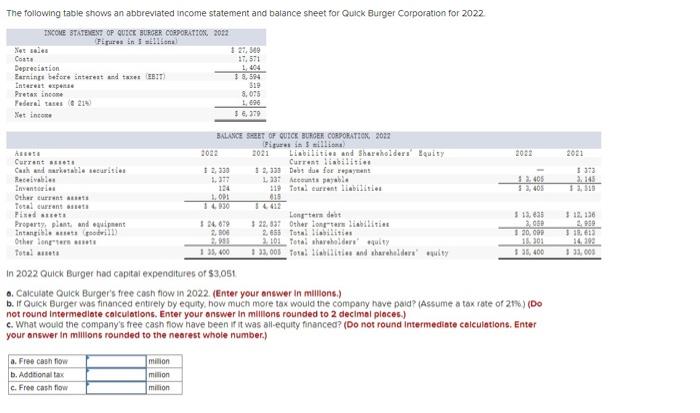Image resolution: width=700 pixels, height=413 pixels.
Task: Click question a about free cash flow in 2022
Action: pyautogui.click(x=108, y=293)
